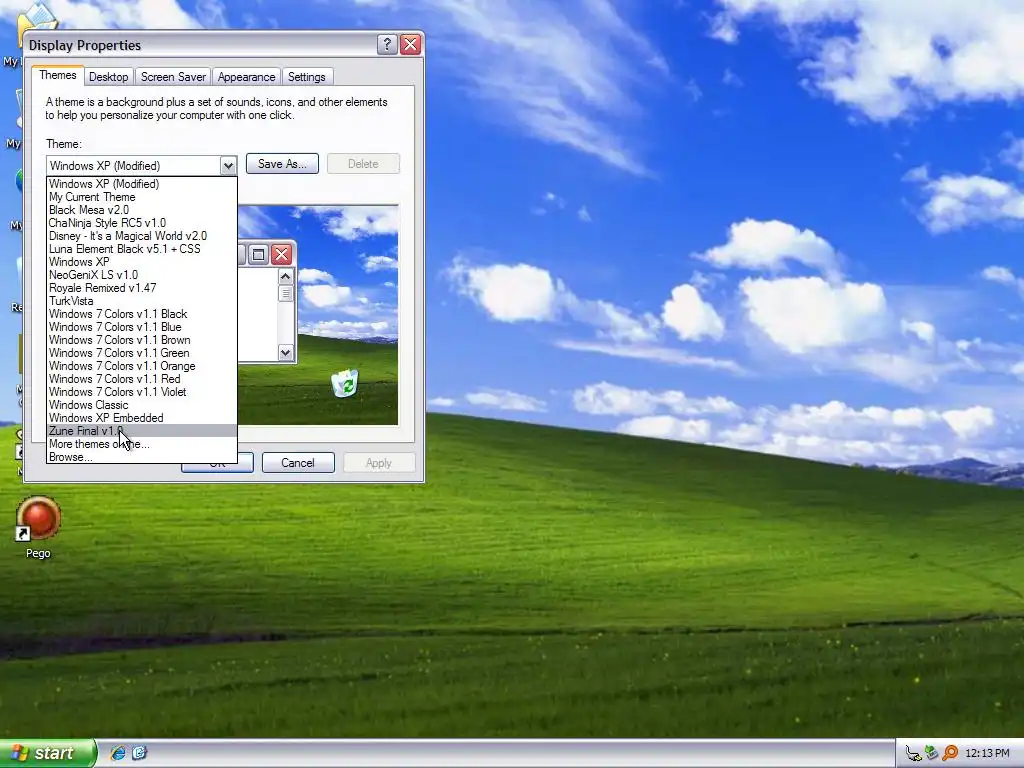Collapse the Theme dropdown arrow
This screenshot has width=1024, height=768.
pyautogui.click(x=228, y=166)
